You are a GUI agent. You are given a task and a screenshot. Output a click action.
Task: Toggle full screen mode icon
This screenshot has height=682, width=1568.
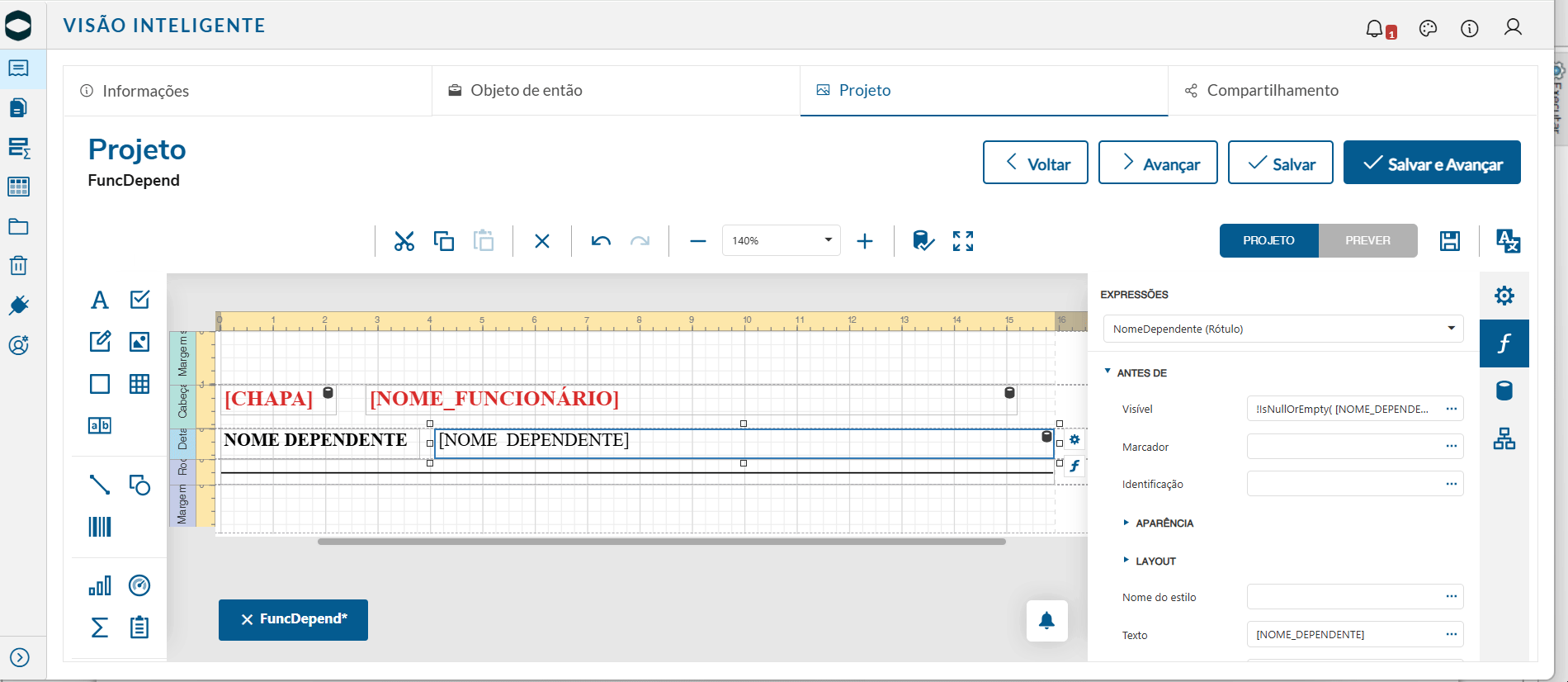click(x=963, y=241)
